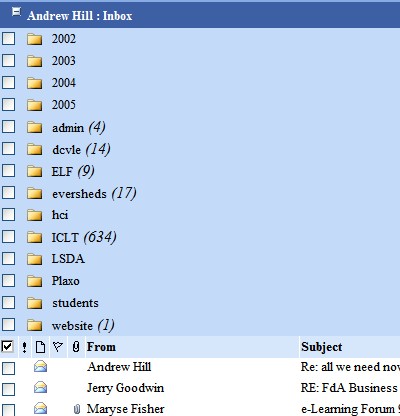This screenshot has width=400, height=416.
Task: Sort messages by the Subject column
Action: [x=322, y=347]
